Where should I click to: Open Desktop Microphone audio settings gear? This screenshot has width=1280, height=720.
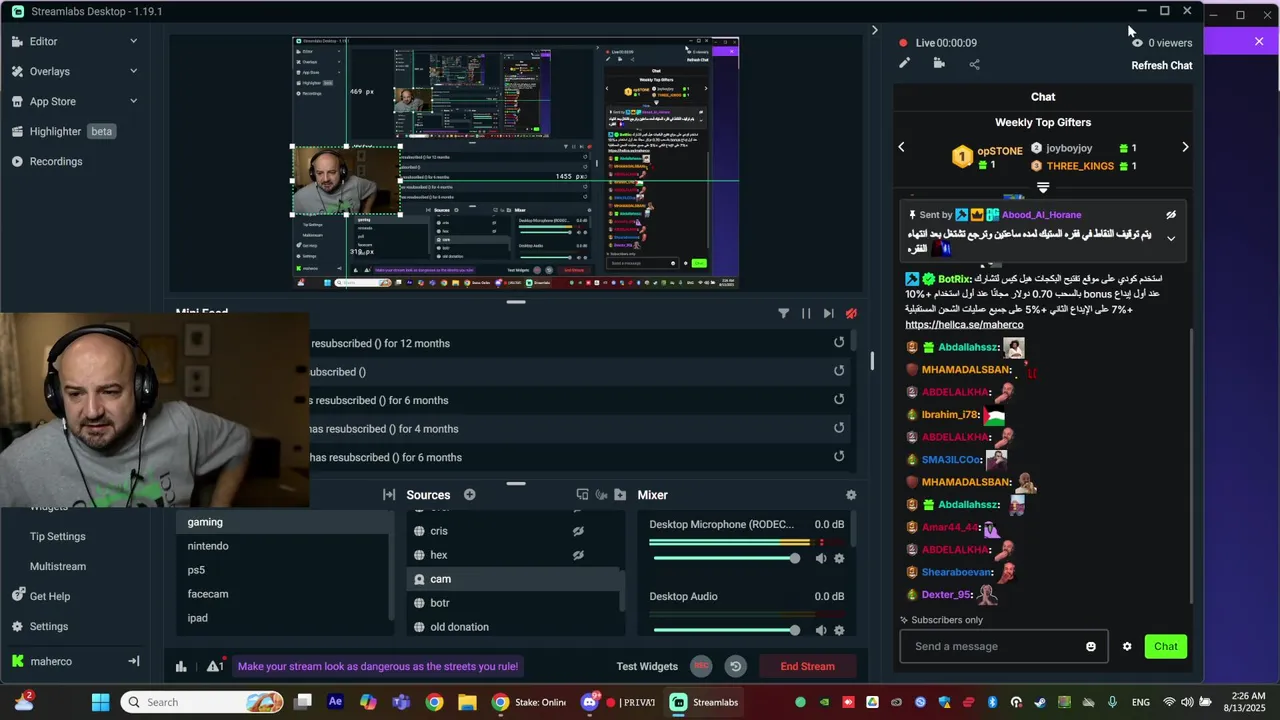point(839,558)
